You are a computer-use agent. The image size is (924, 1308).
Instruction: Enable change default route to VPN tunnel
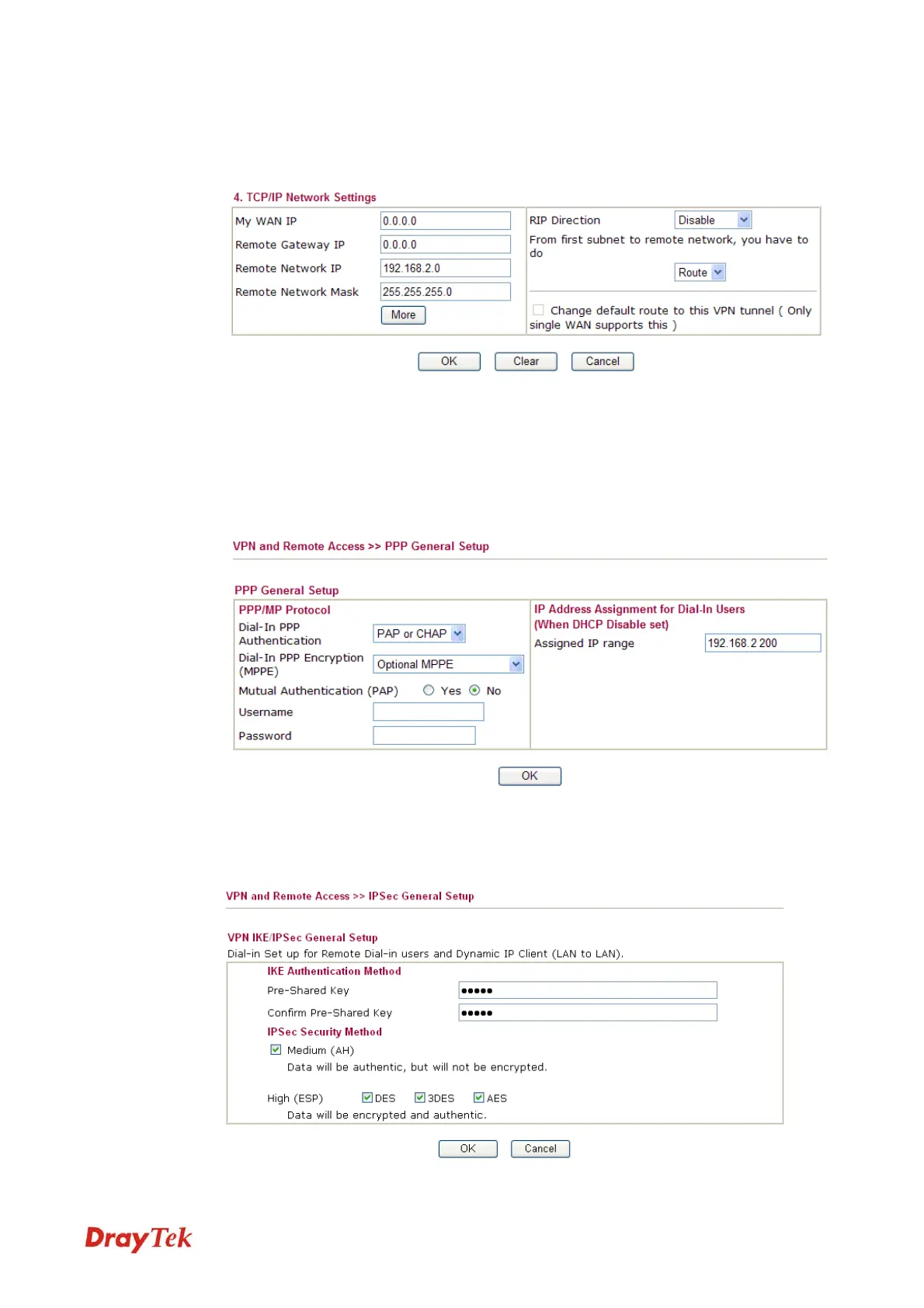pyautogui.click(x=538, y=310)
